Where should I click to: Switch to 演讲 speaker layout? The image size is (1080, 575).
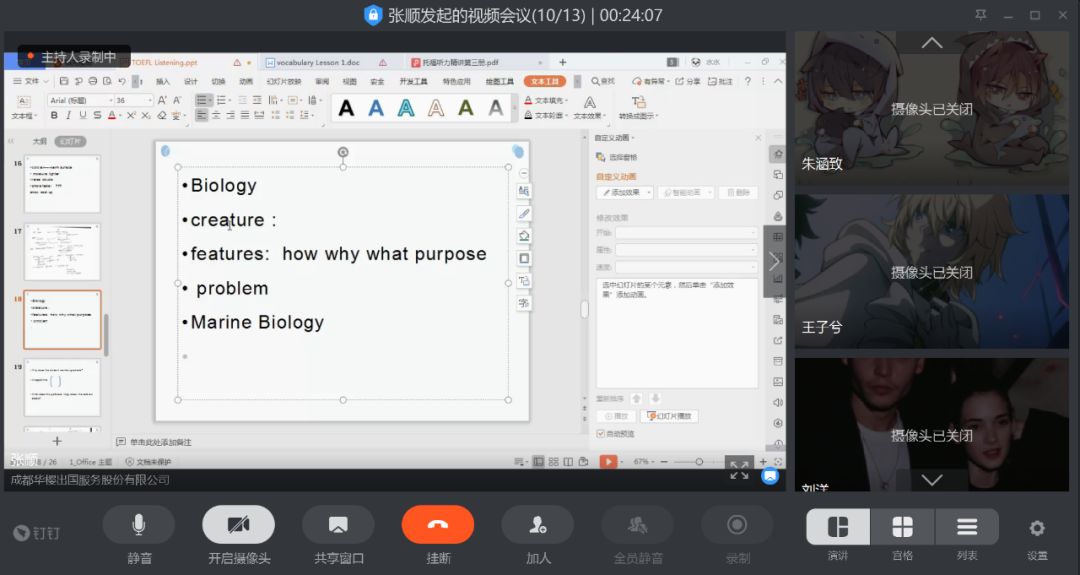click(x=838, y=527)
